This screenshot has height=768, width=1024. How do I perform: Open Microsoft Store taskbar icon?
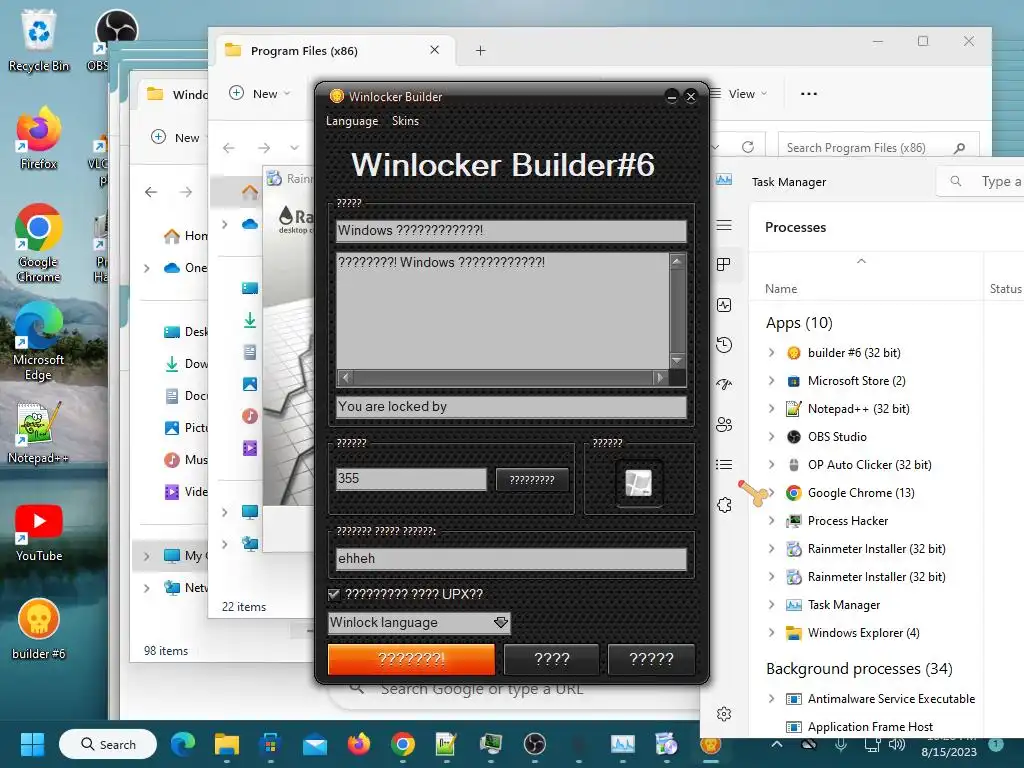pos(270,744)
